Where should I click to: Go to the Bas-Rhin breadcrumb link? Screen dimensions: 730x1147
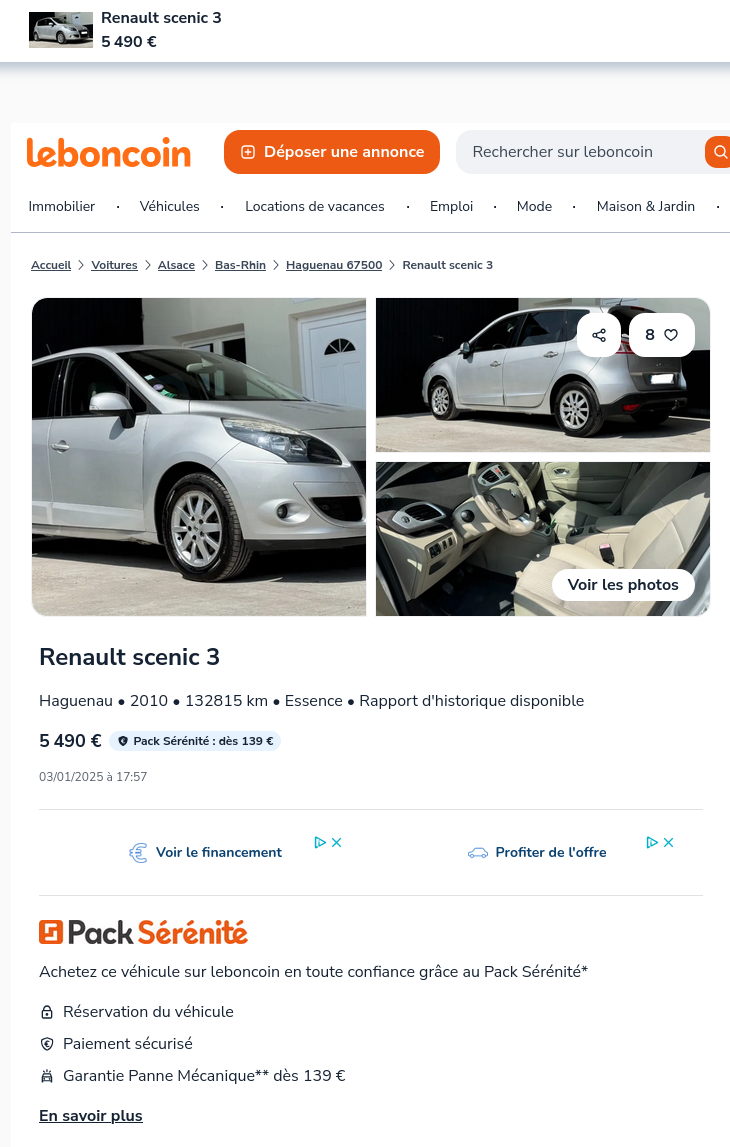click(x=241, y=265)
